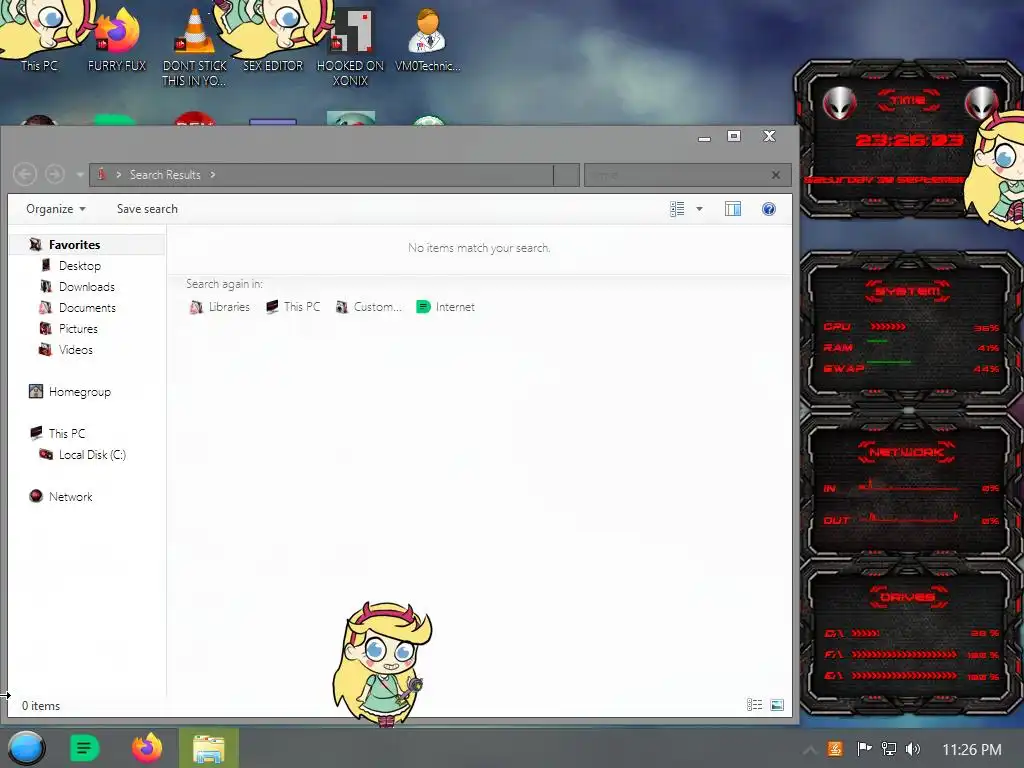Open the HOOKED ON XONIX desktop icon
Image resolution: width=1024 pixels, height=768 pixels.
351,47
